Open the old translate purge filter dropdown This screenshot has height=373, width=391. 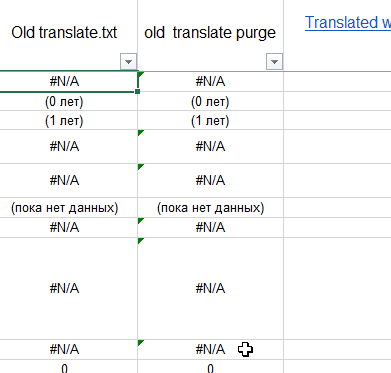pyautogui.click(x=274, y=62)
